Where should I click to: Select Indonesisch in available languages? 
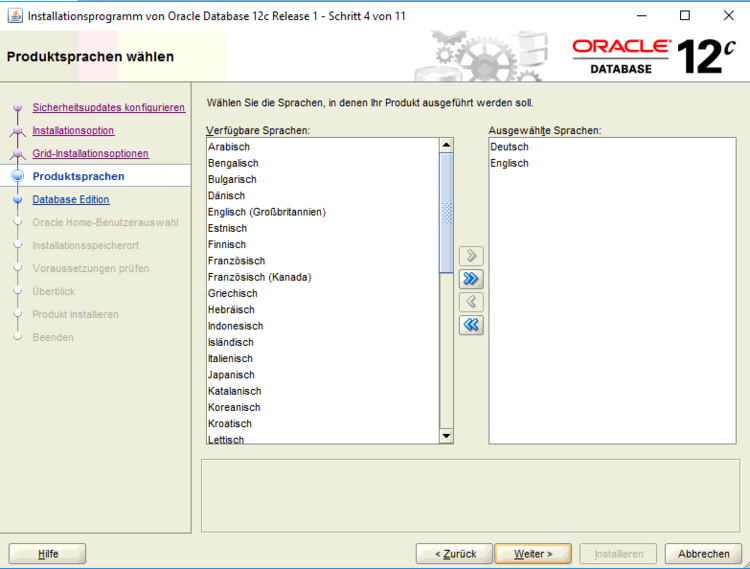[x=323, y=326]
